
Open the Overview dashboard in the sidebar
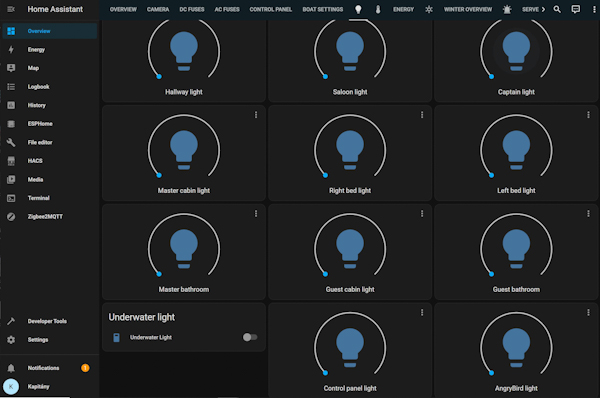[50, 31]
